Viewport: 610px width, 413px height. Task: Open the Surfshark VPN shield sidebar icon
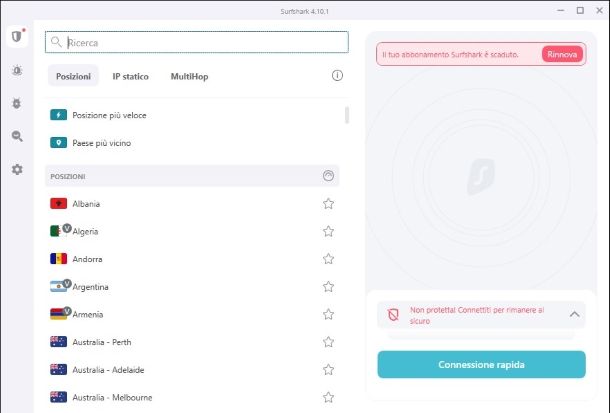[16, 38]
